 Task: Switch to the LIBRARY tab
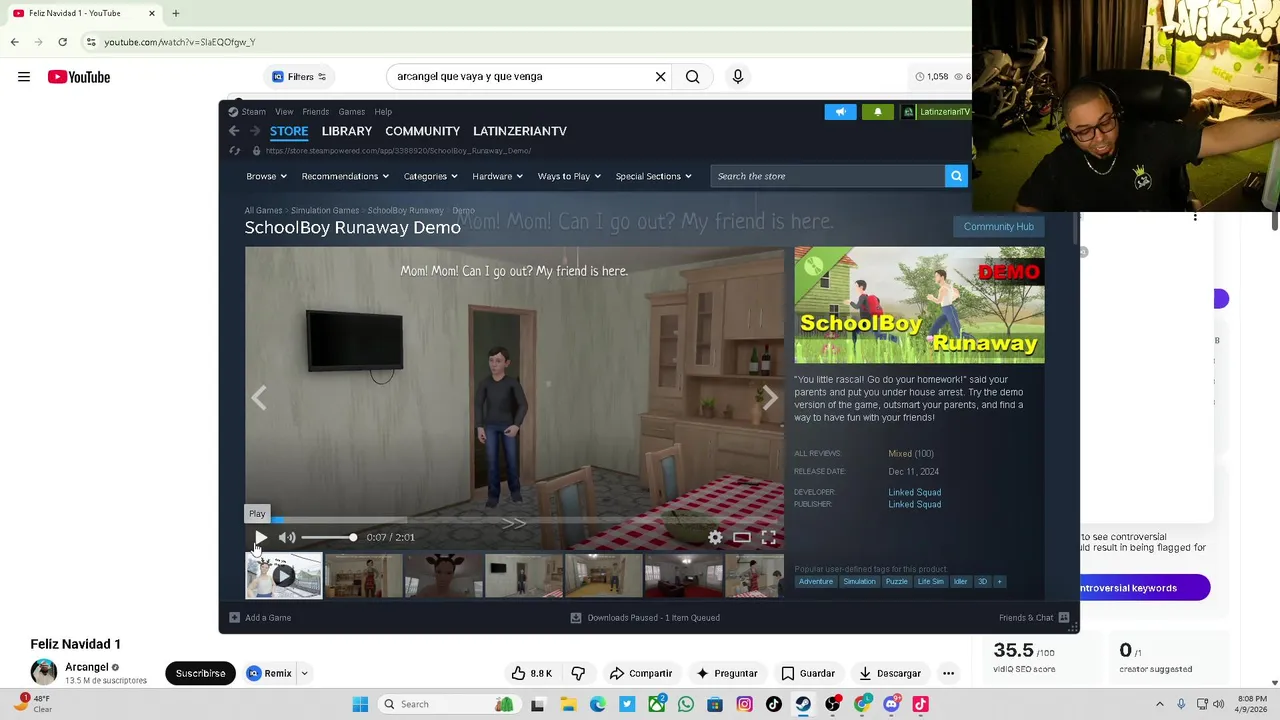pyautogui.click(x=347, y=131)
